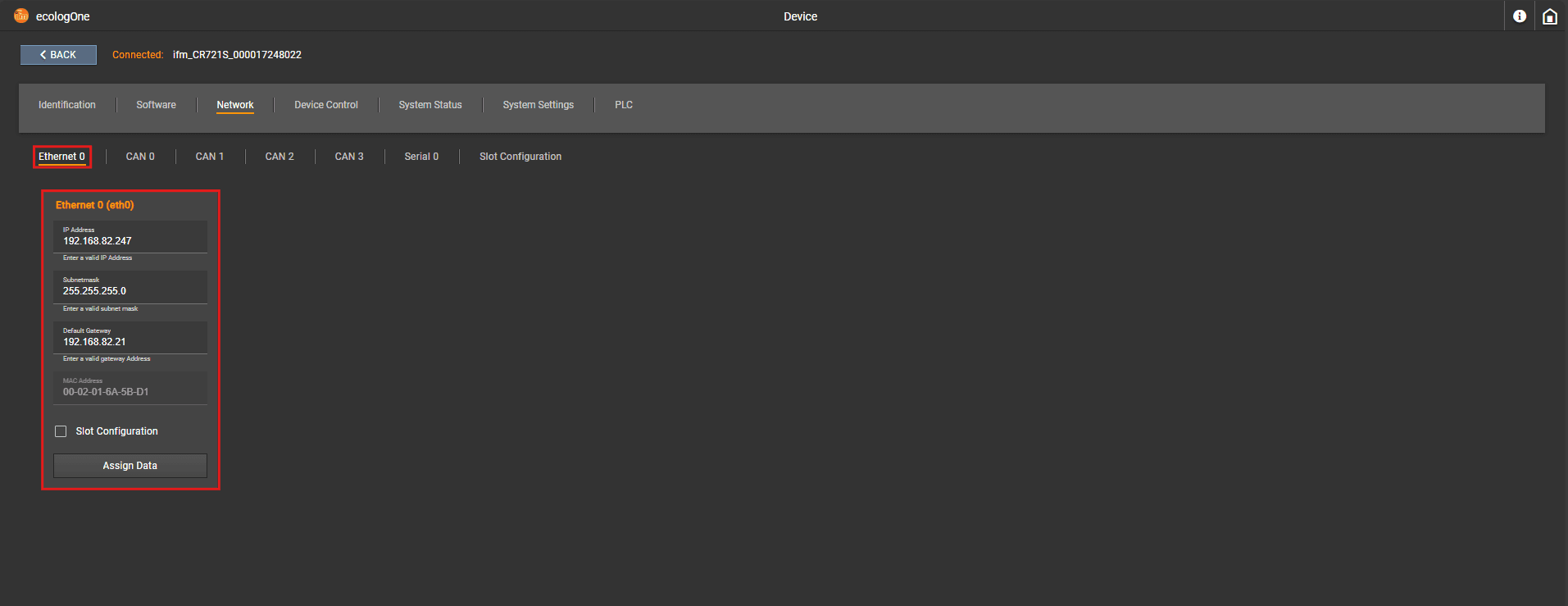Click the home icon in top bar

(1549, 16)
